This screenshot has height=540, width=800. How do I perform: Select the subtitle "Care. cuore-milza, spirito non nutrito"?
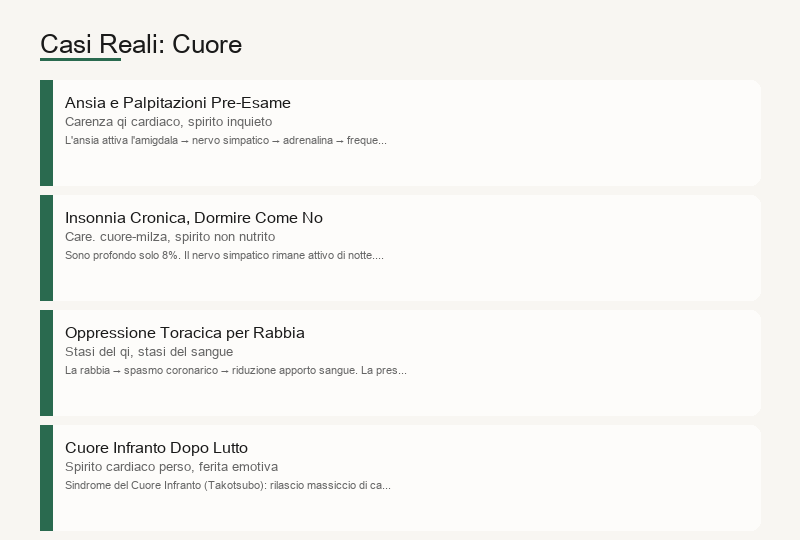coord(170,237)
